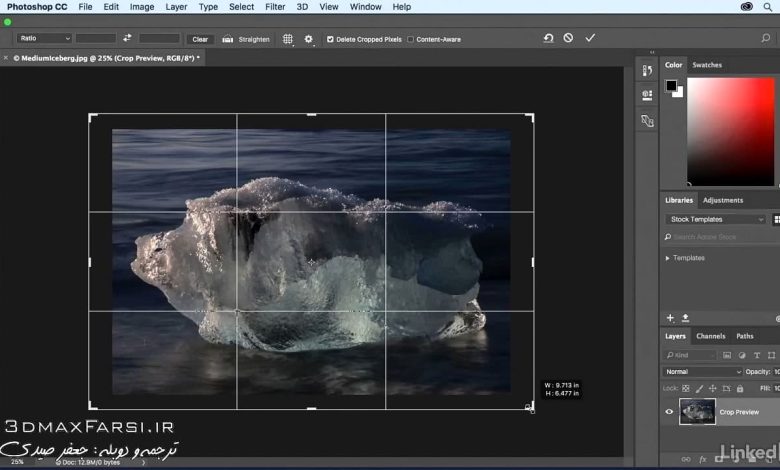The image size is (780, 470).
Task: Open the panel icon below Properties
Action: [x=647, y=121]
